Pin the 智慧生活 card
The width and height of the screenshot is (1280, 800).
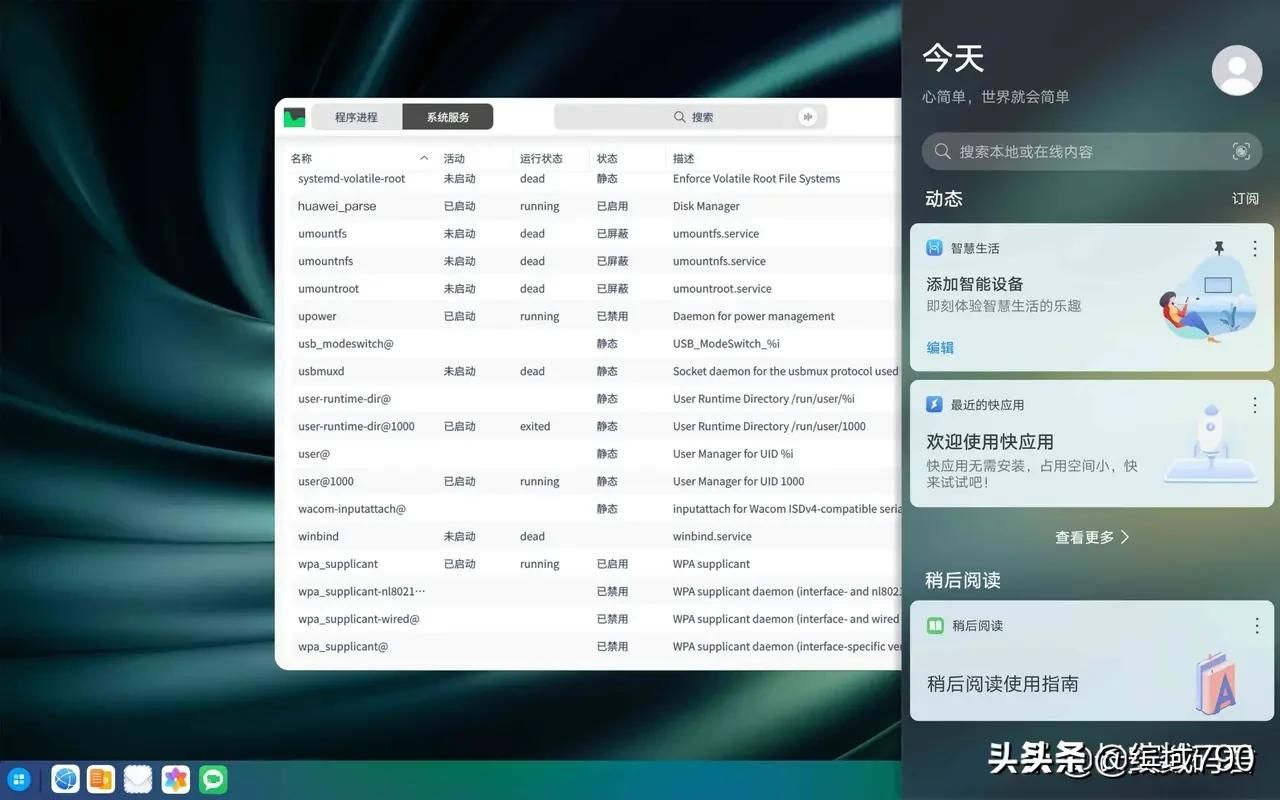1218,248
